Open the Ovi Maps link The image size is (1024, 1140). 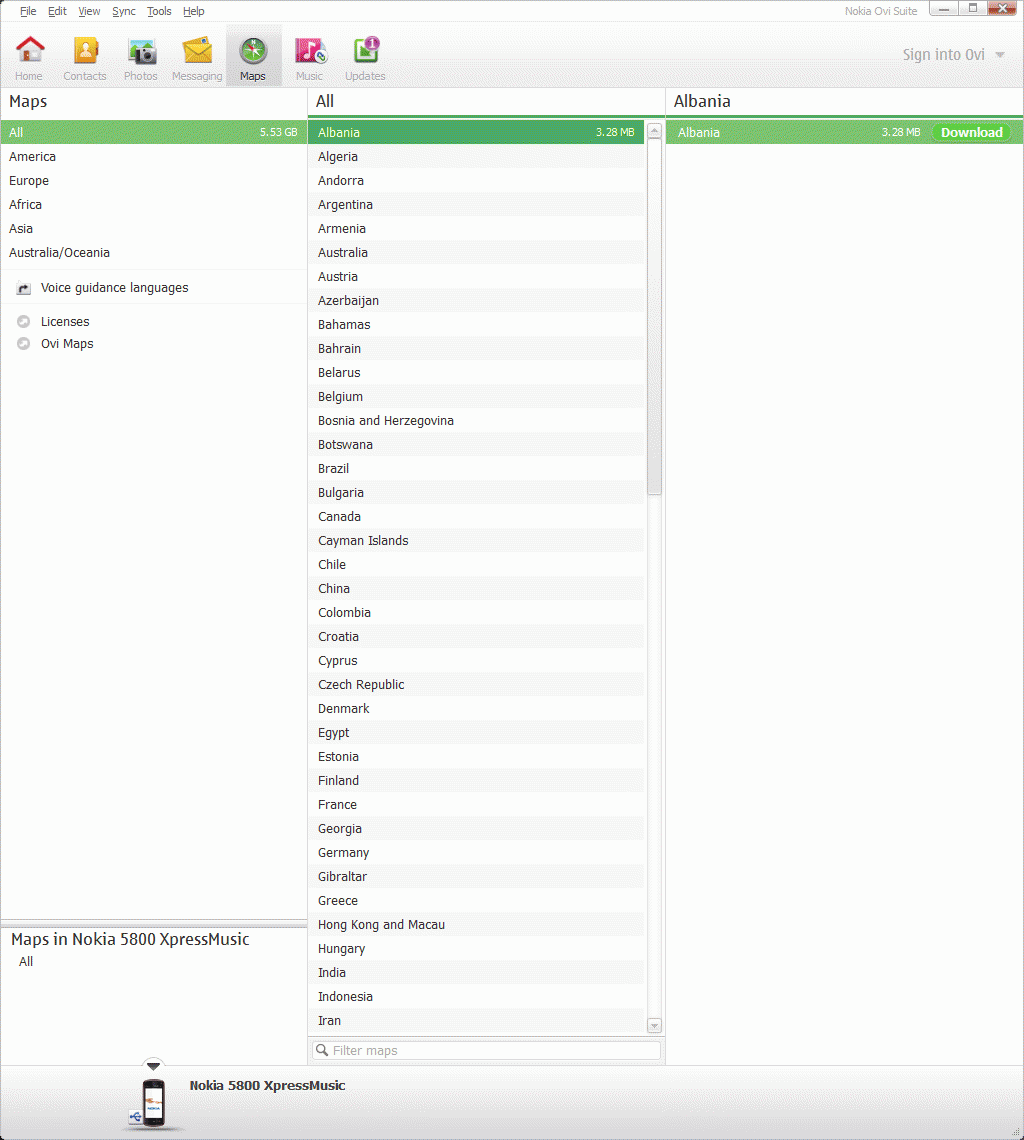coord(66,344)
